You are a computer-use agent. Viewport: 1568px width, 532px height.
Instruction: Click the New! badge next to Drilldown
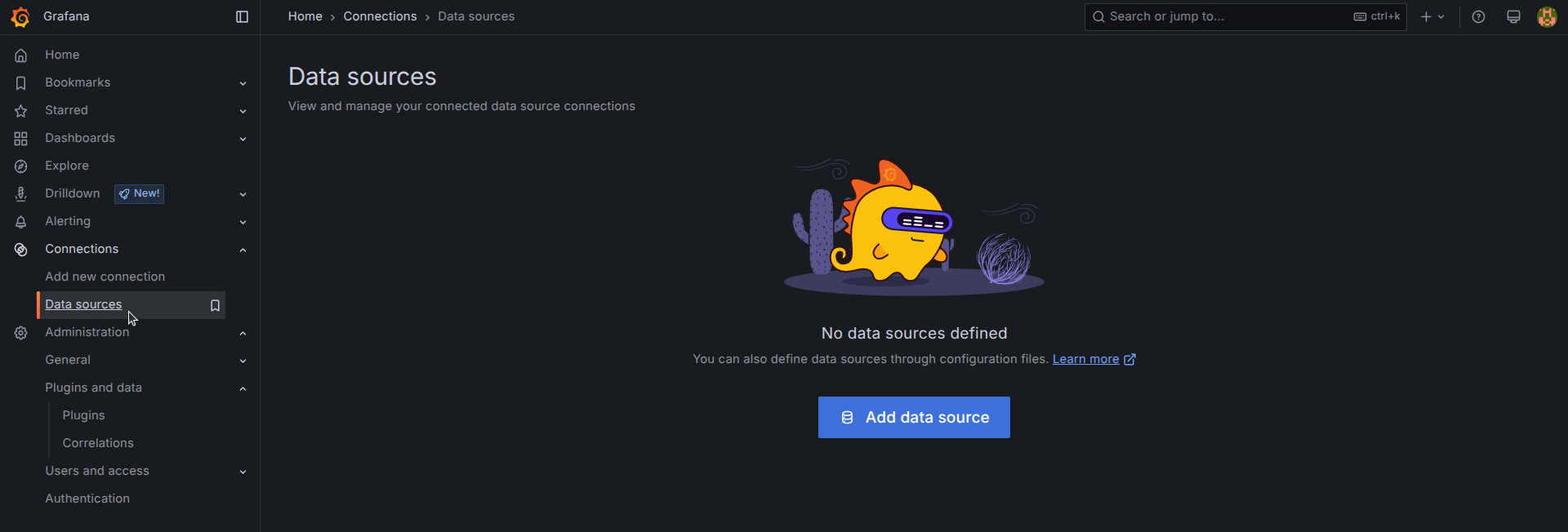pos(139,194)
